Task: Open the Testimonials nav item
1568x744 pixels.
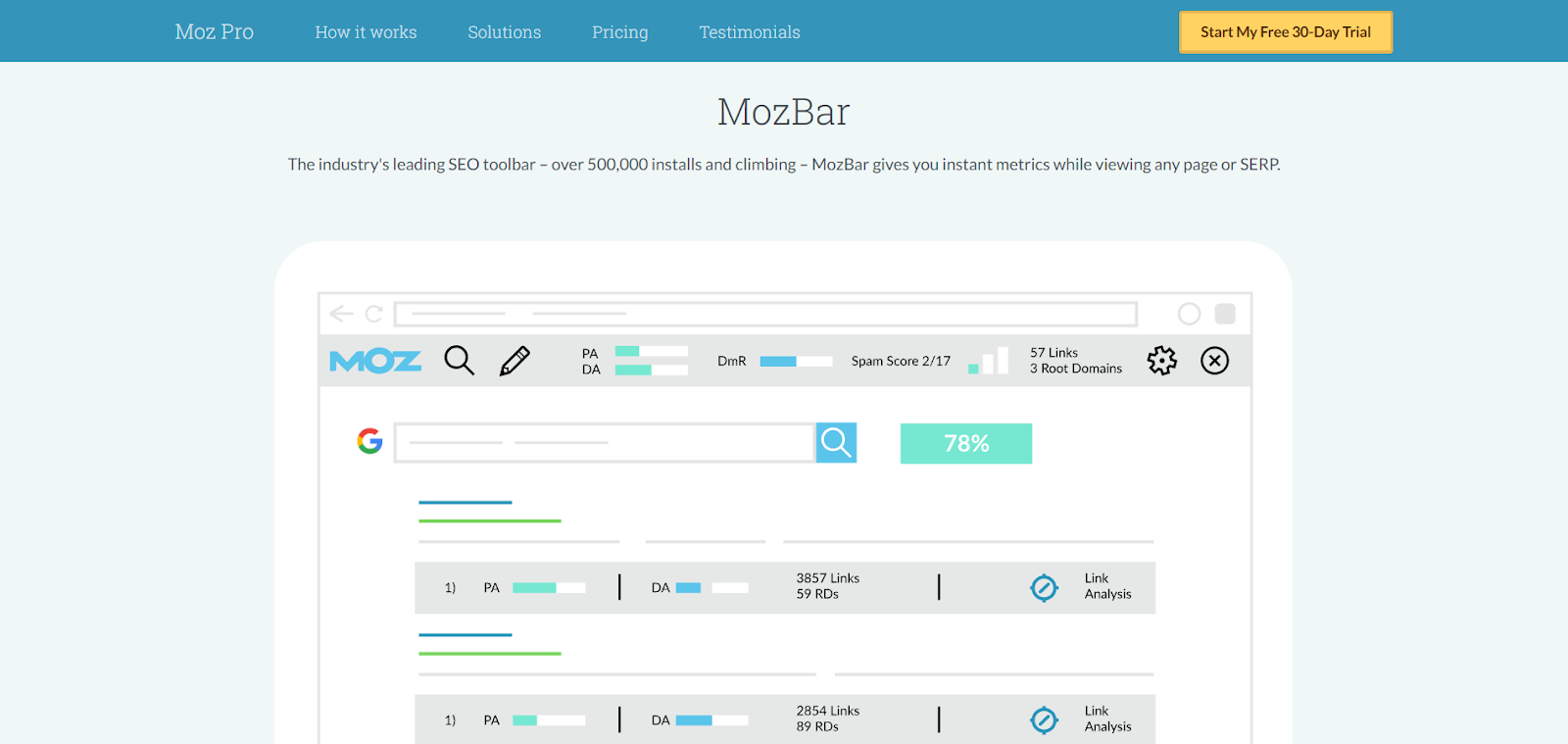Action: pyautogui.click(x=750, y=32)
